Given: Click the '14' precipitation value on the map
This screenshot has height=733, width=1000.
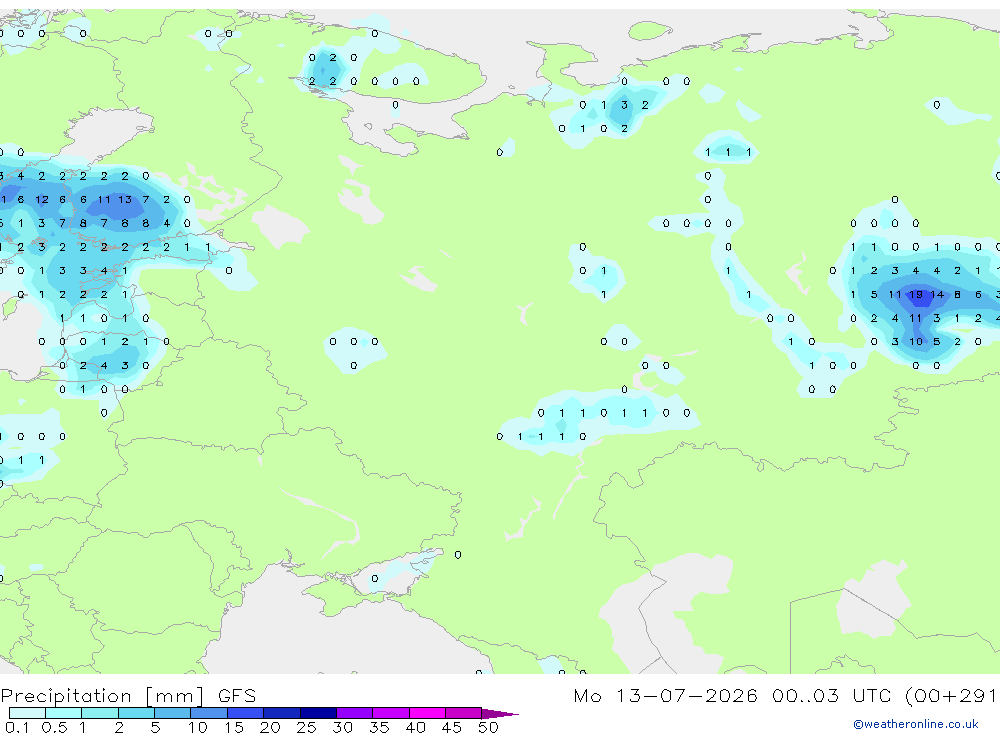Looking at the screenshot, I should (937, 295).
